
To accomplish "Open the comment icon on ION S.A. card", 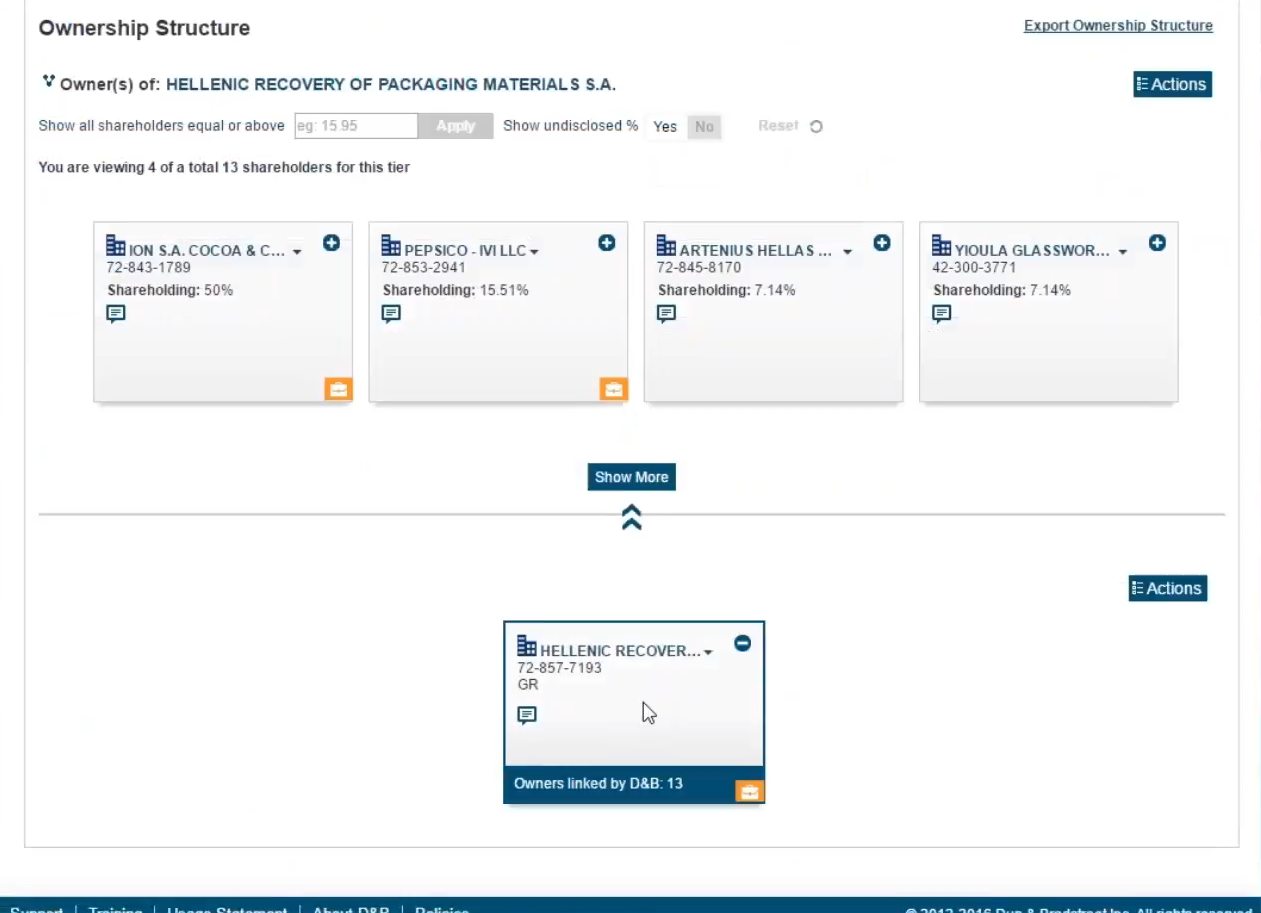I will 116,314.
